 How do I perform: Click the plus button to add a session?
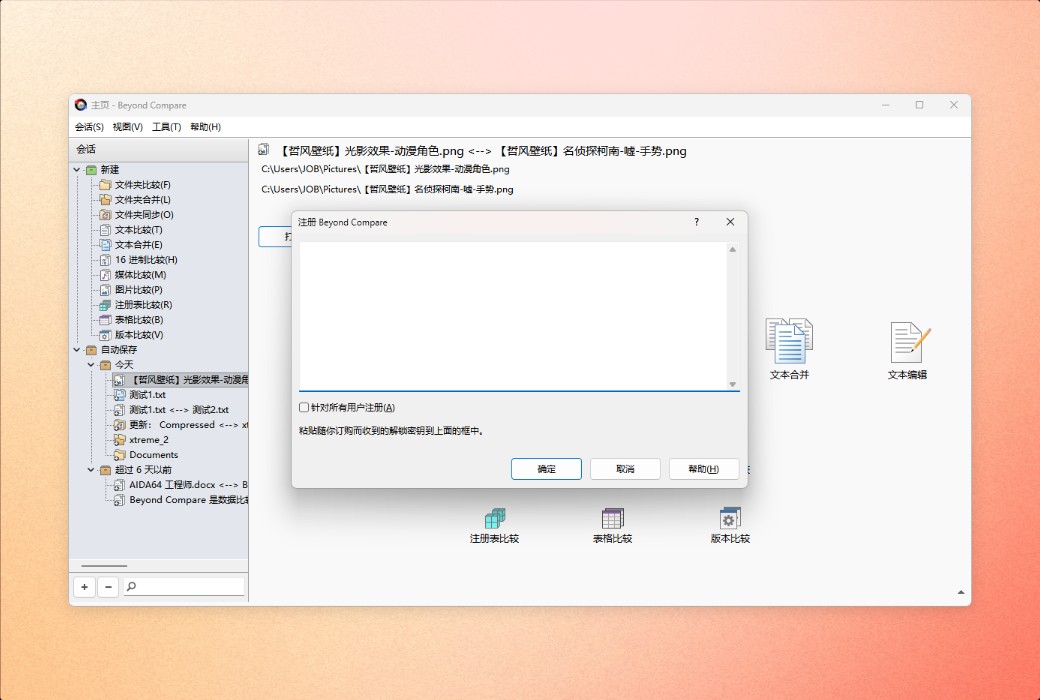tap(84, 587)
